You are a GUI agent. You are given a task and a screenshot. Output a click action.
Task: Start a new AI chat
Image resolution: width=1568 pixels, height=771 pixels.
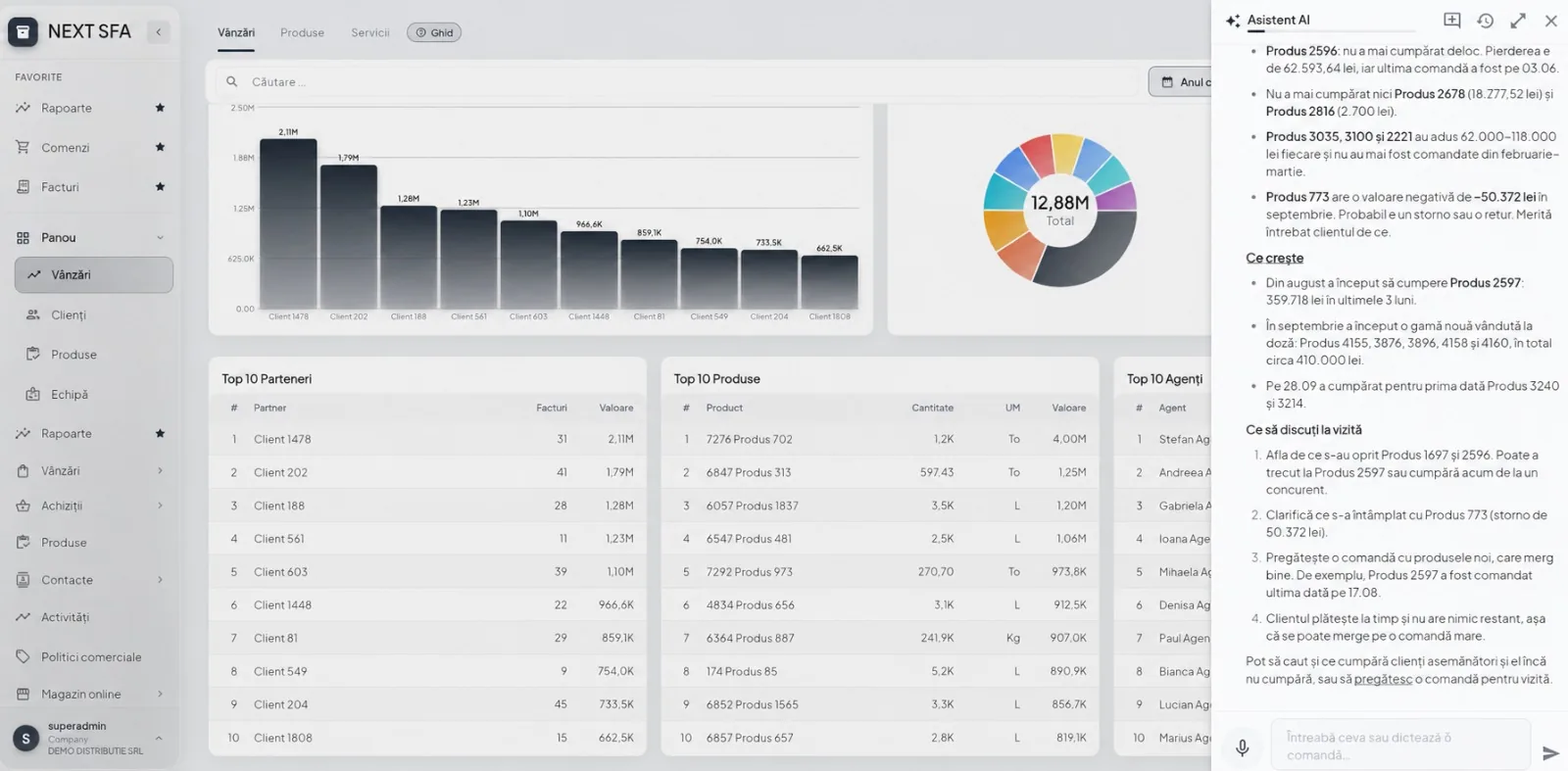[x=1452, y=20]
